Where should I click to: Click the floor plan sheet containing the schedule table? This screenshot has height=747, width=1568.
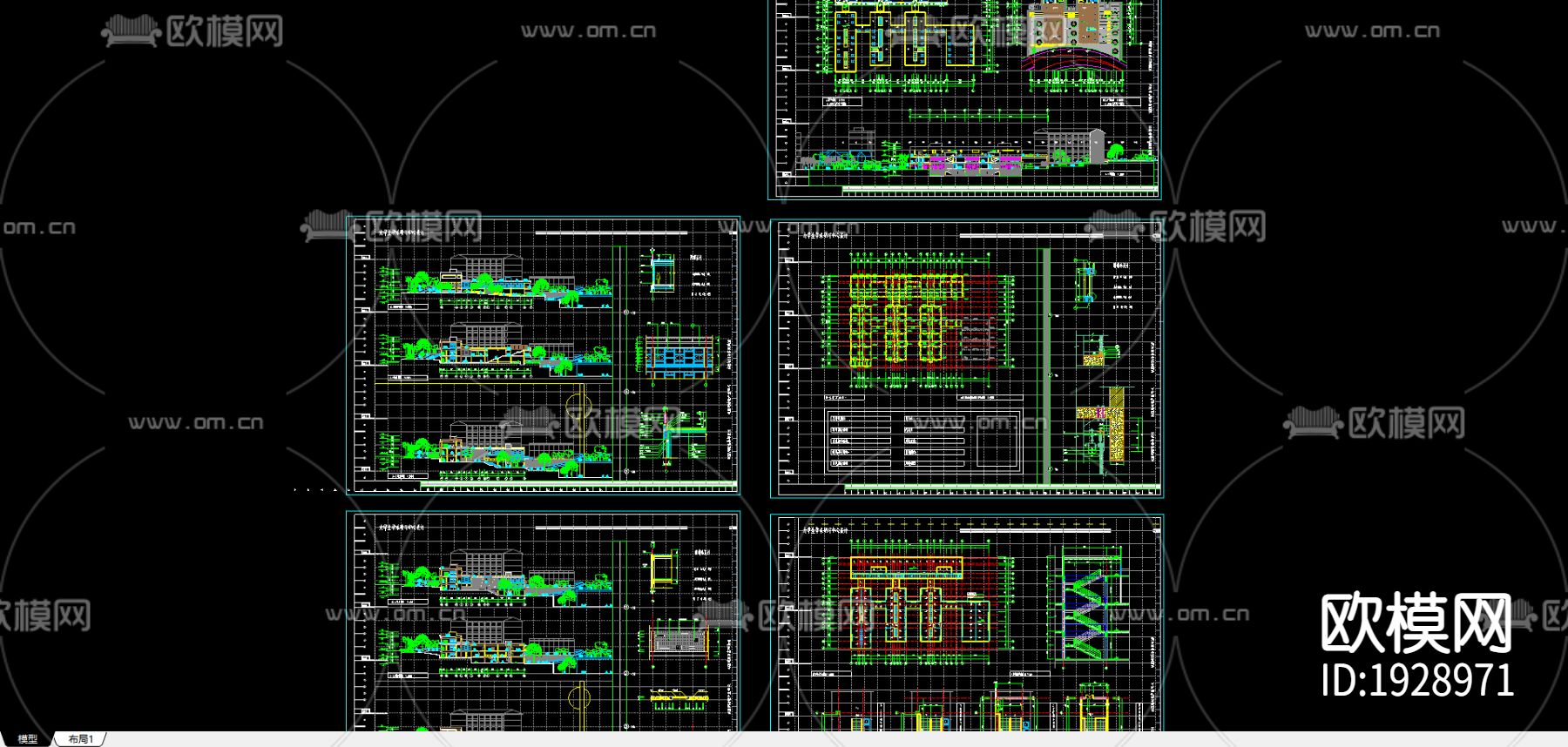coord(967,359)
